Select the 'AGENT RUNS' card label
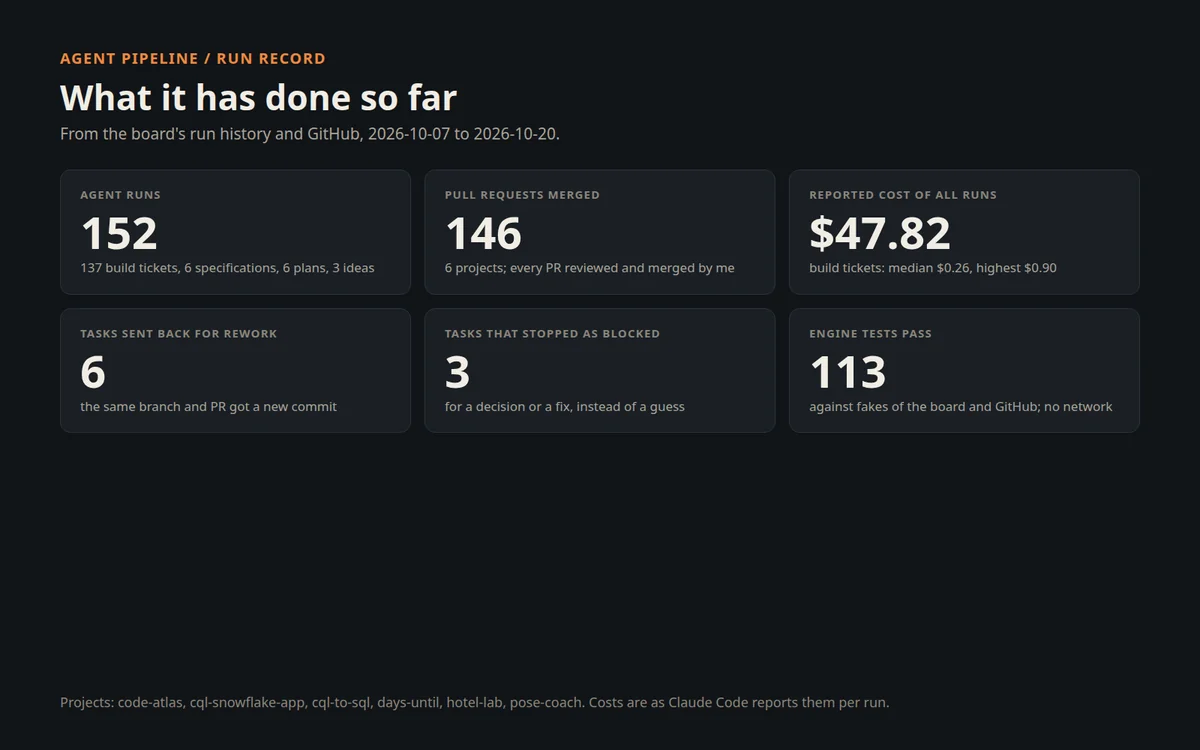1200x750 pixels. tap(120, 195)
